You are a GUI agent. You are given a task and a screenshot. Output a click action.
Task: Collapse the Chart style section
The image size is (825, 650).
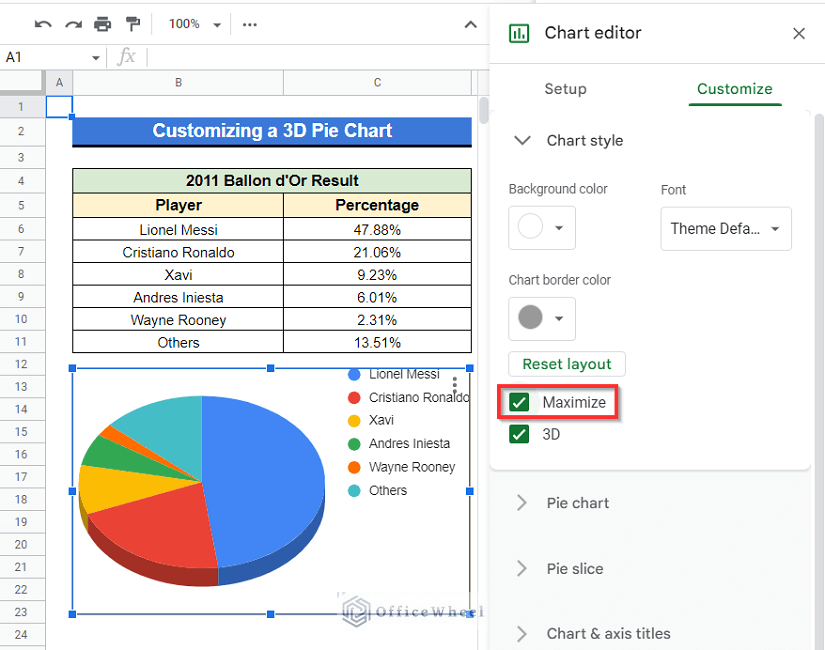pos(522,141)
